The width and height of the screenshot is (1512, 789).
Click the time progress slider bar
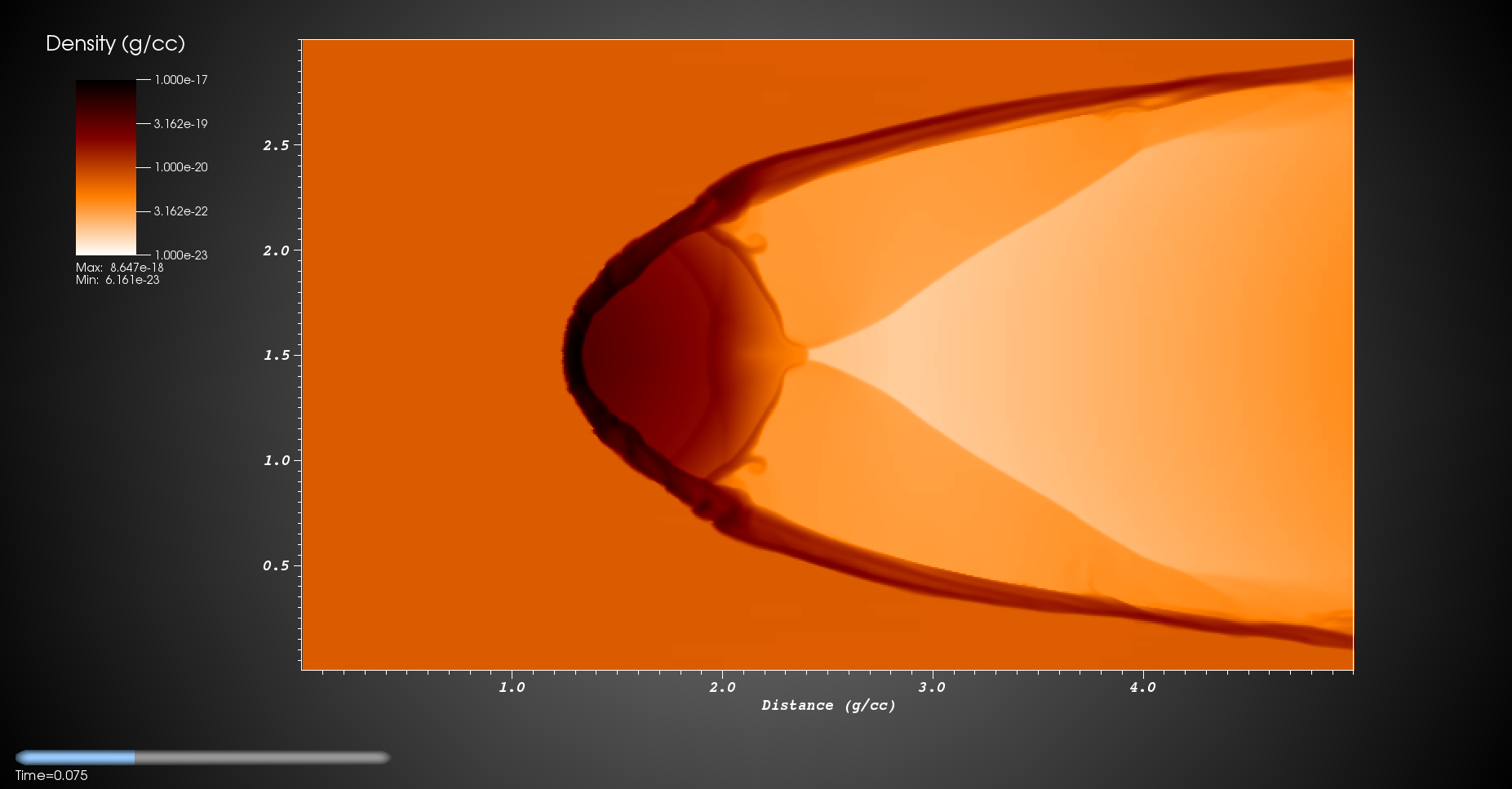pos(202,757)
